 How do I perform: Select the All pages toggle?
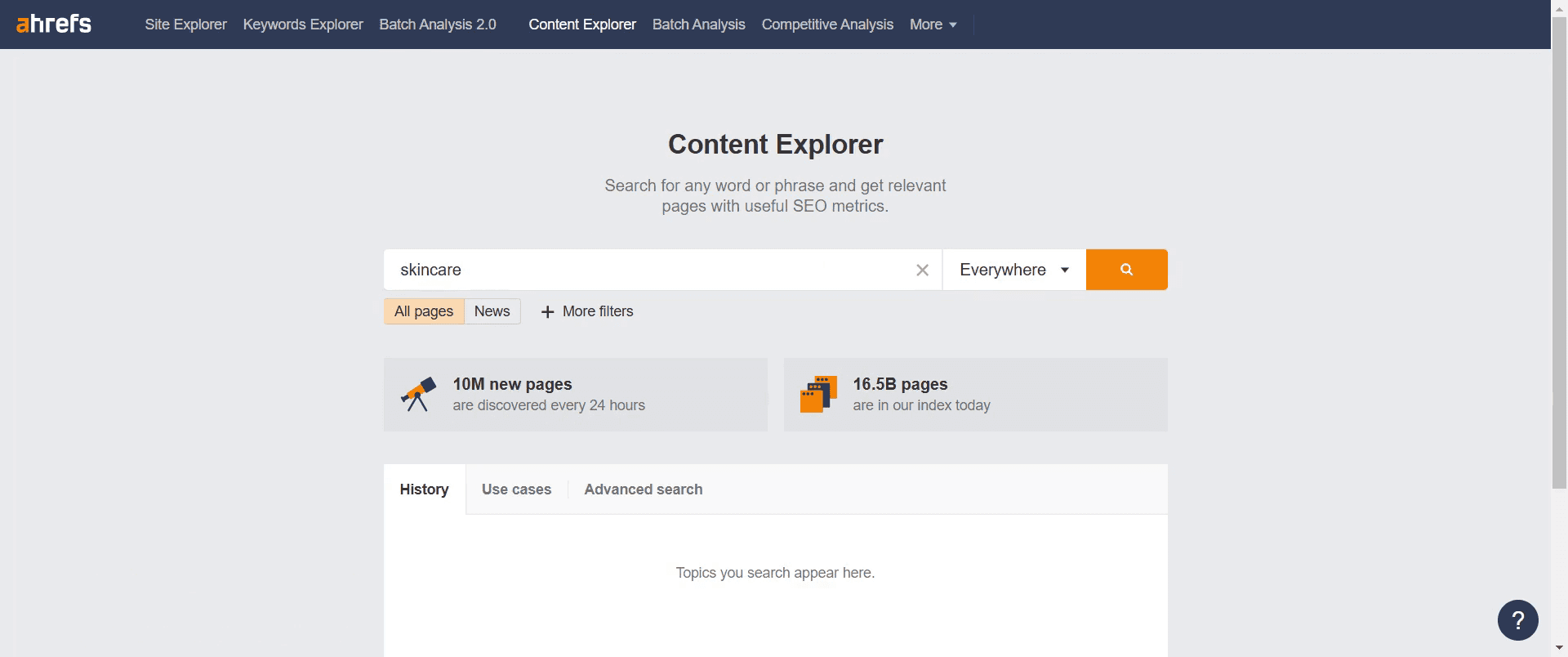424,311
